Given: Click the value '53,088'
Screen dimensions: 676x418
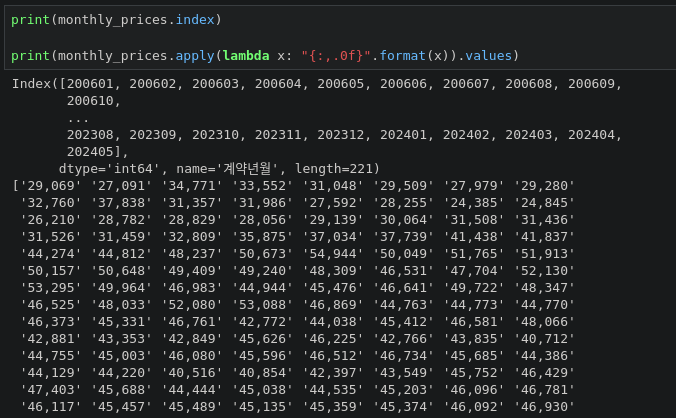Looking at the screenshot, I should [262, 305].
